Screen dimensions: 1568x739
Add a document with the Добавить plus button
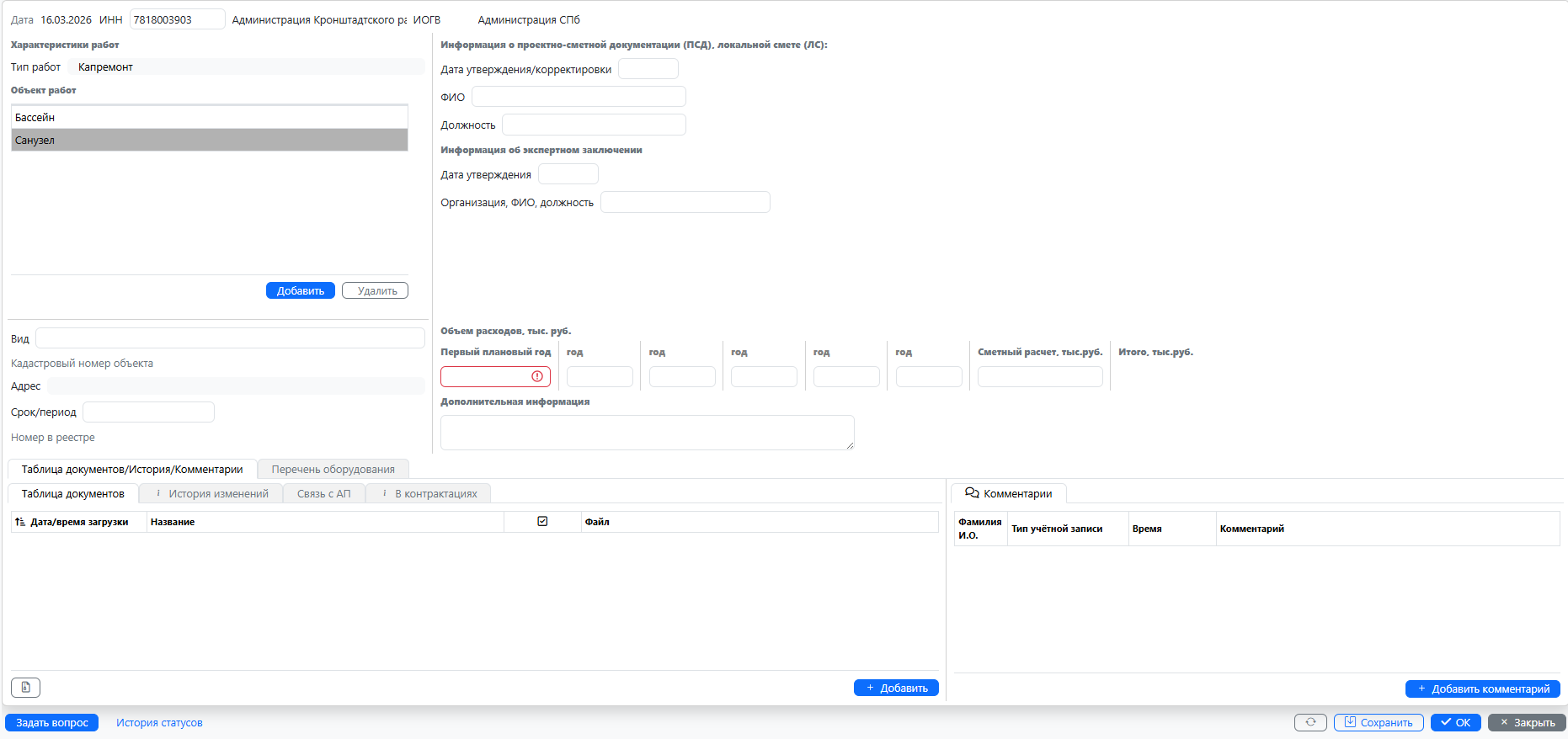(896, 688)
